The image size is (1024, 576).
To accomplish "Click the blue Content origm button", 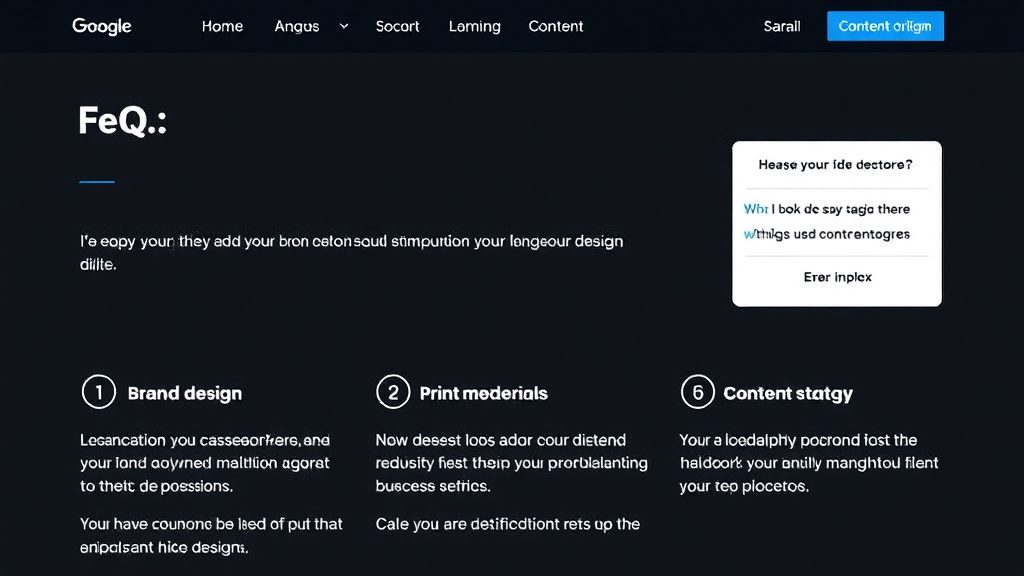I will 885,26.
